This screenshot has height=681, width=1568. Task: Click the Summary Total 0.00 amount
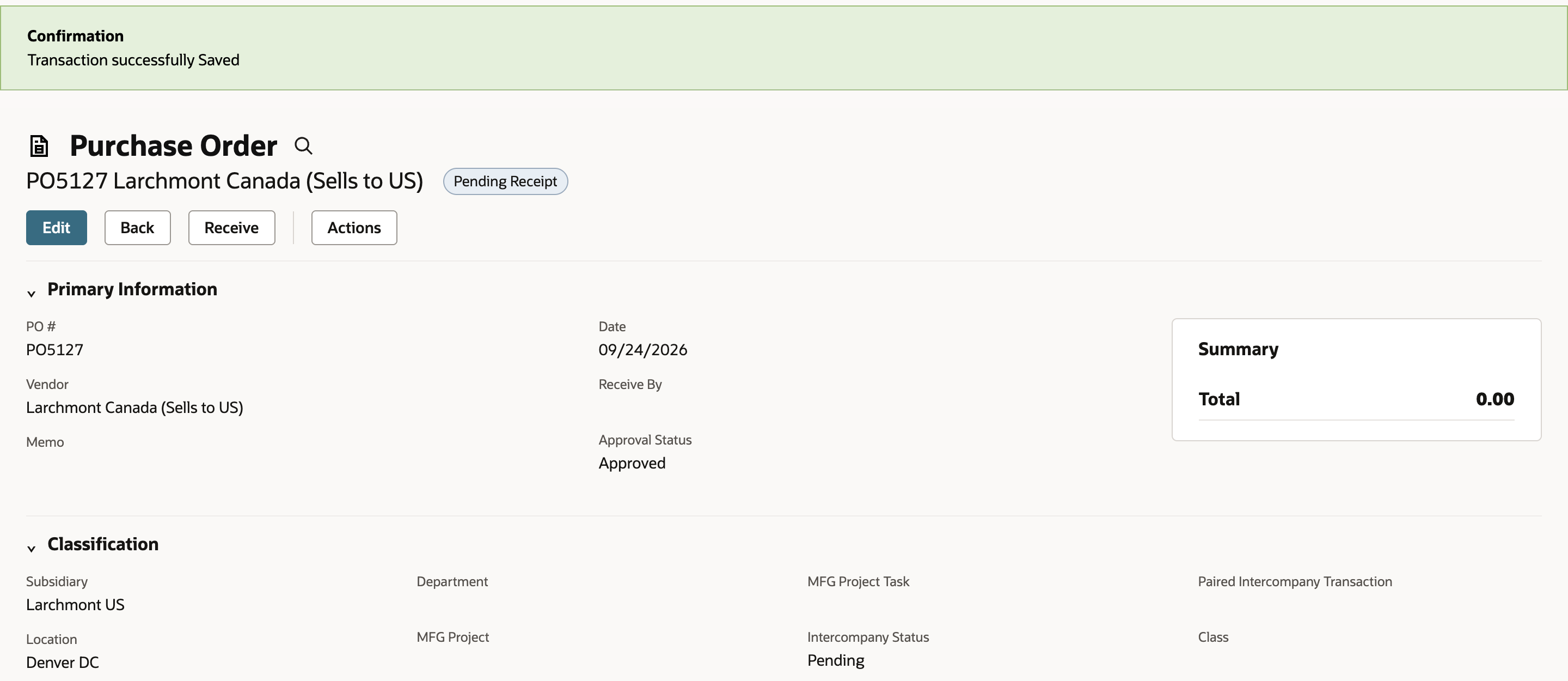click(x=1495, y=399)
